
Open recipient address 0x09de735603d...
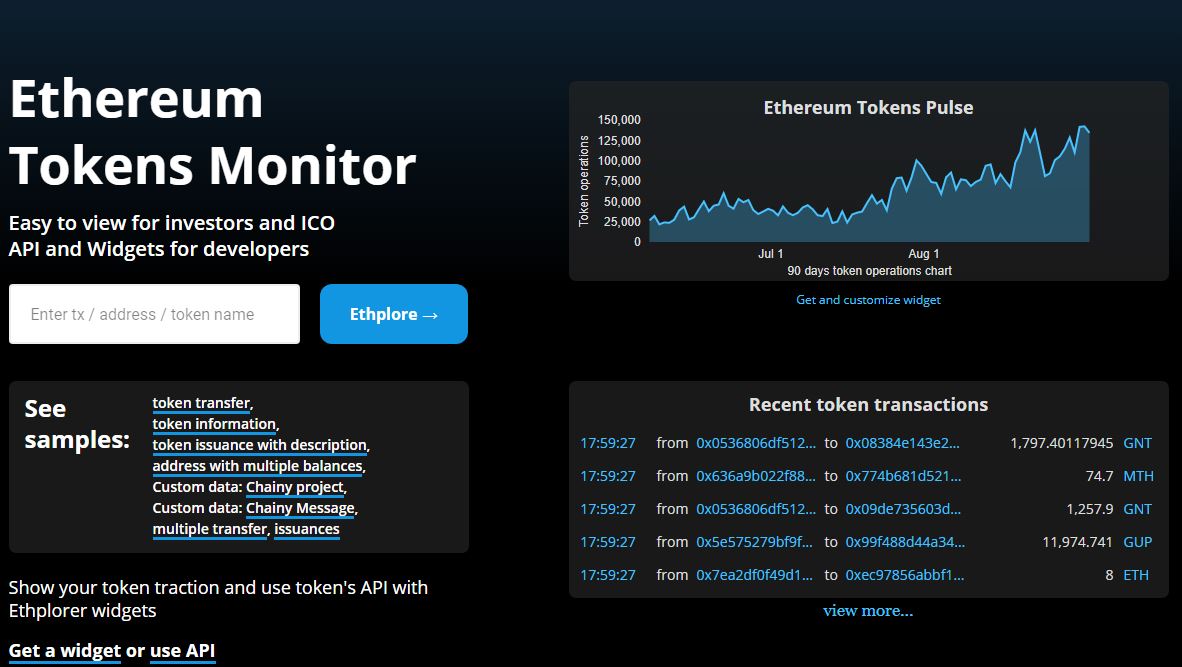pos(903,509)
